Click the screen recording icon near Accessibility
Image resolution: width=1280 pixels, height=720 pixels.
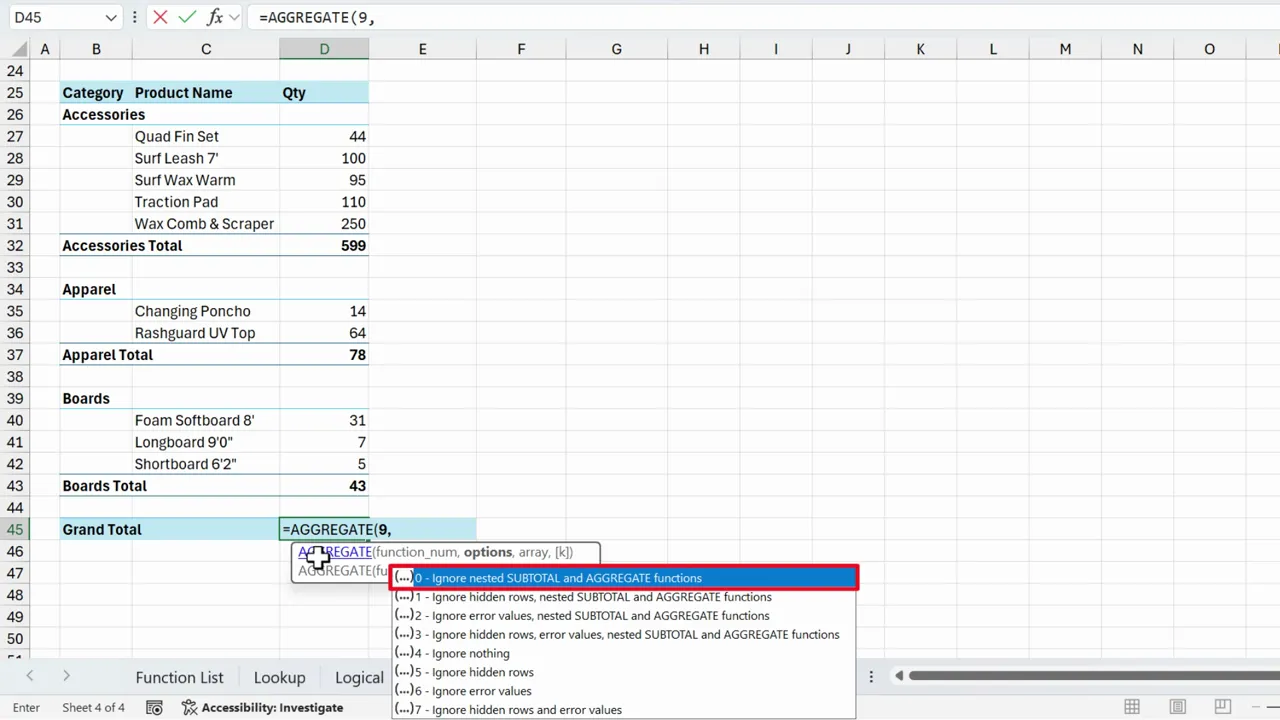click(155, 707)
